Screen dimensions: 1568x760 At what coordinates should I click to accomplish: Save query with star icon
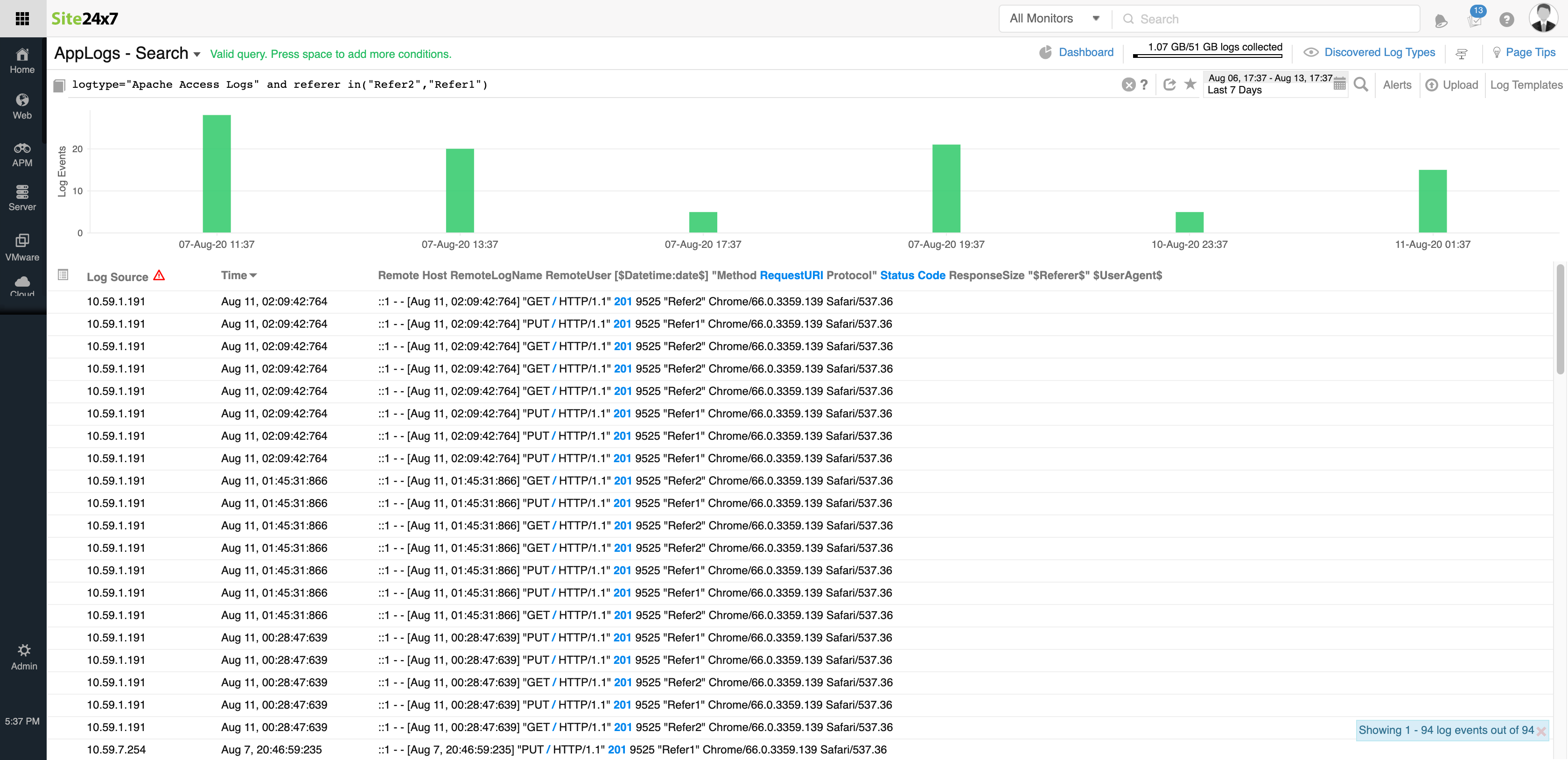click(1190, 84)
